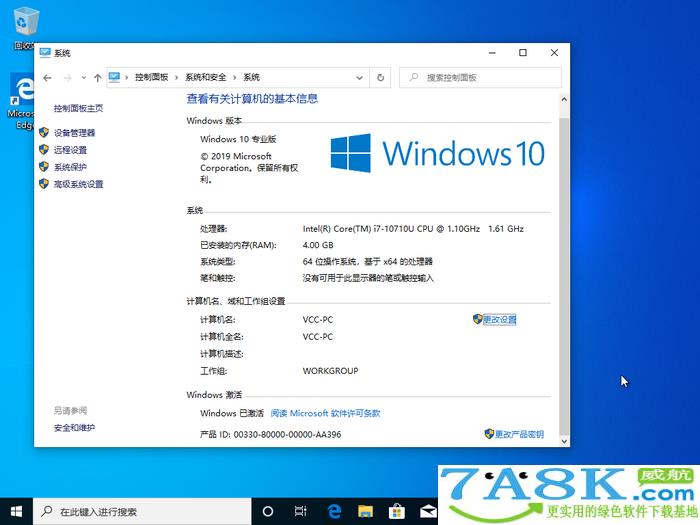Click the Back arrow in navigation bar

point(47,78)
